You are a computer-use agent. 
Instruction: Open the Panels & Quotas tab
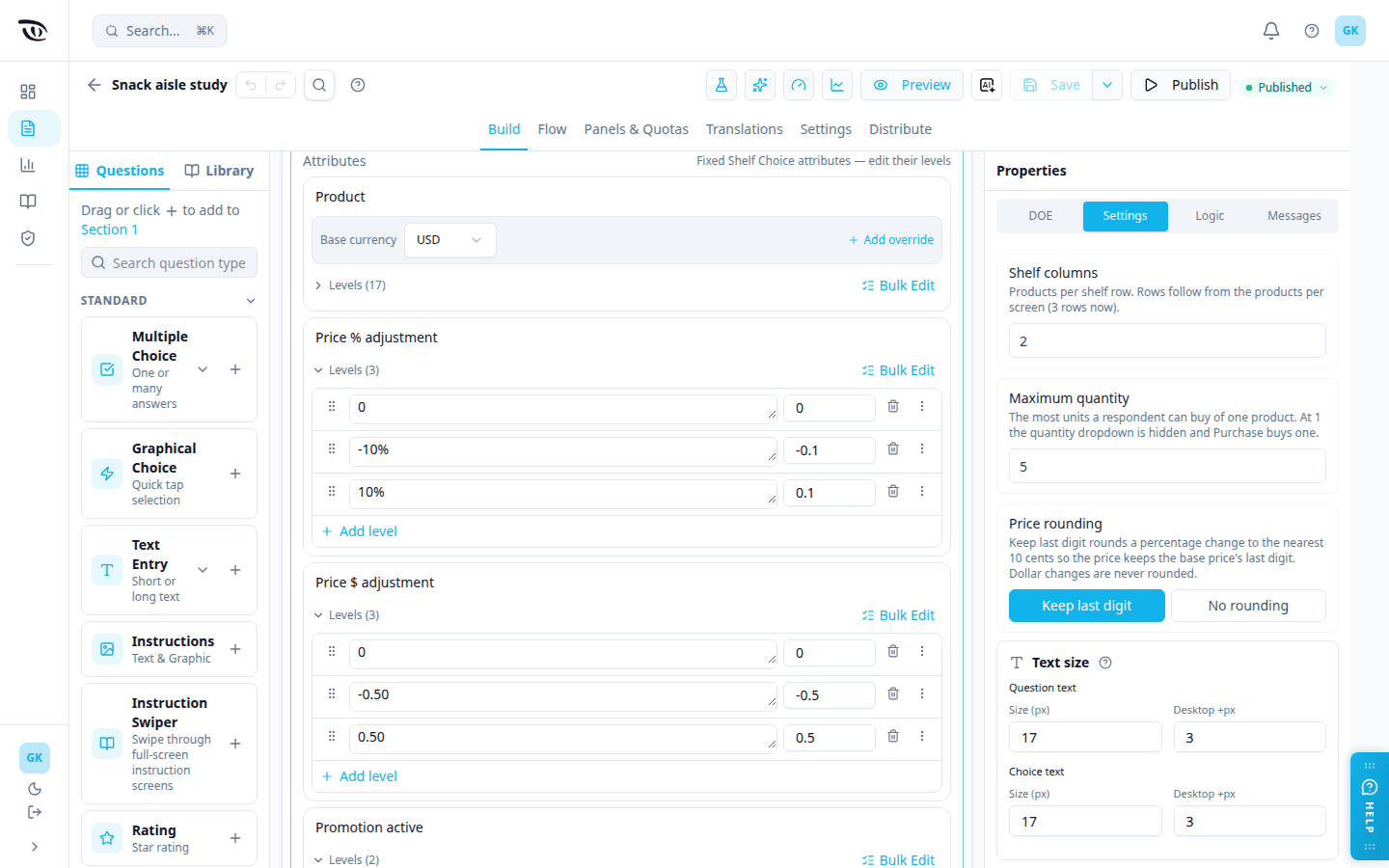tap(637, 129)
